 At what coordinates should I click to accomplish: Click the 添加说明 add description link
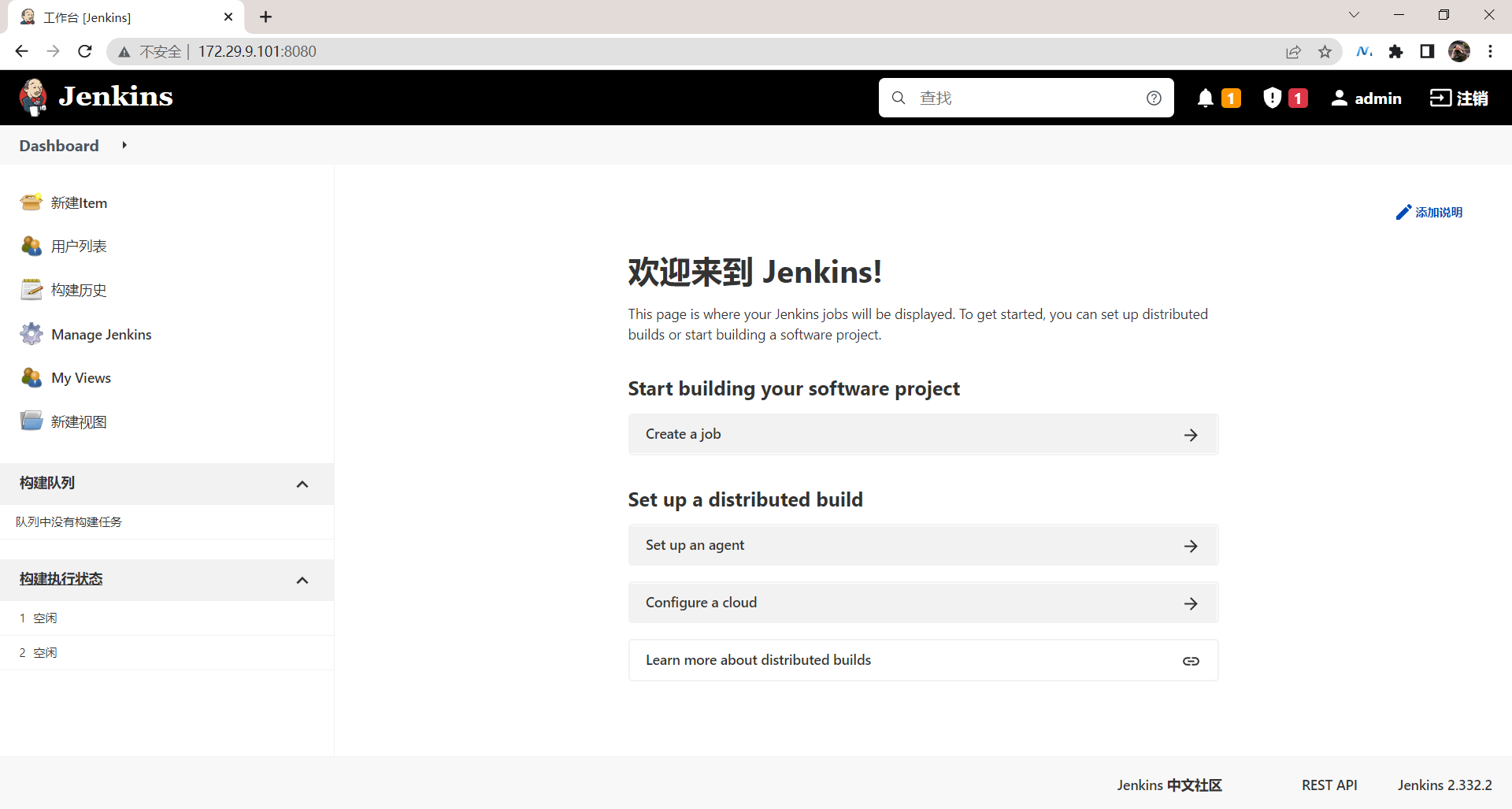click(x=1429, y=212)
